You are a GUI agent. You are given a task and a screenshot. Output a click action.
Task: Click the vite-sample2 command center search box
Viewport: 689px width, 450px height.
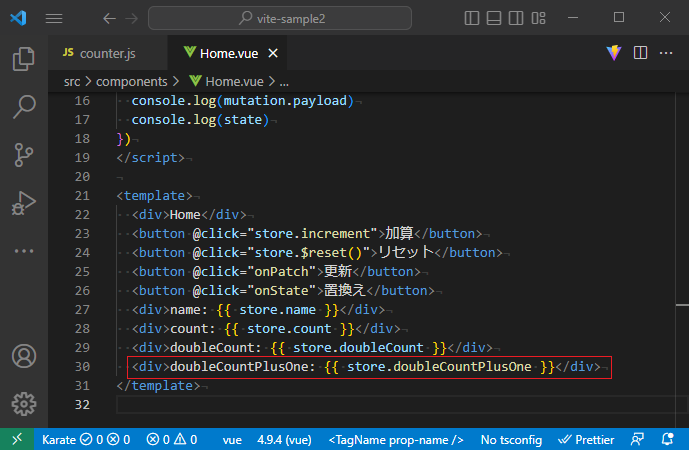[x=280, y=18]
